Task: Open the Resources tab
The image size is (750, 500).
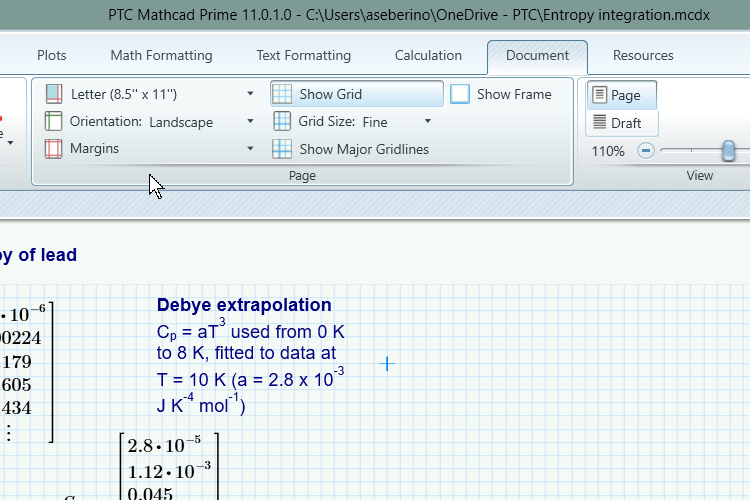Action: tap(643, 55)
